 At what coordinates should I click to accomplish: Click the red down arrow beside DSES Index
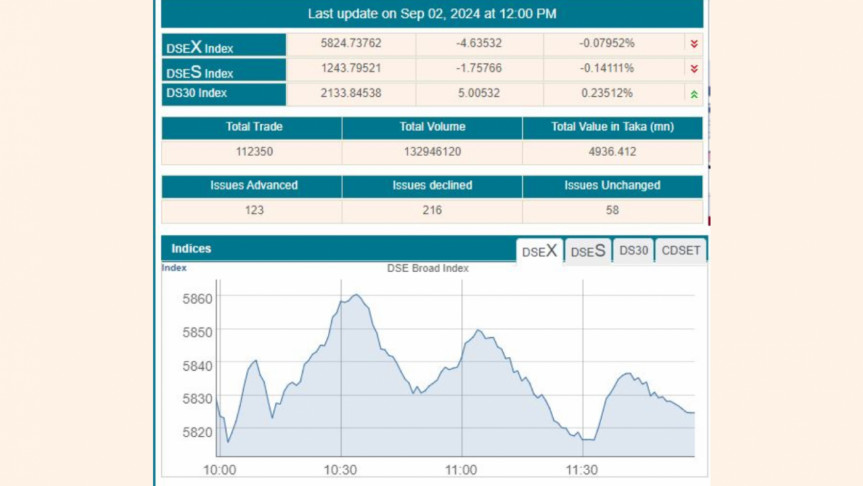694,69
